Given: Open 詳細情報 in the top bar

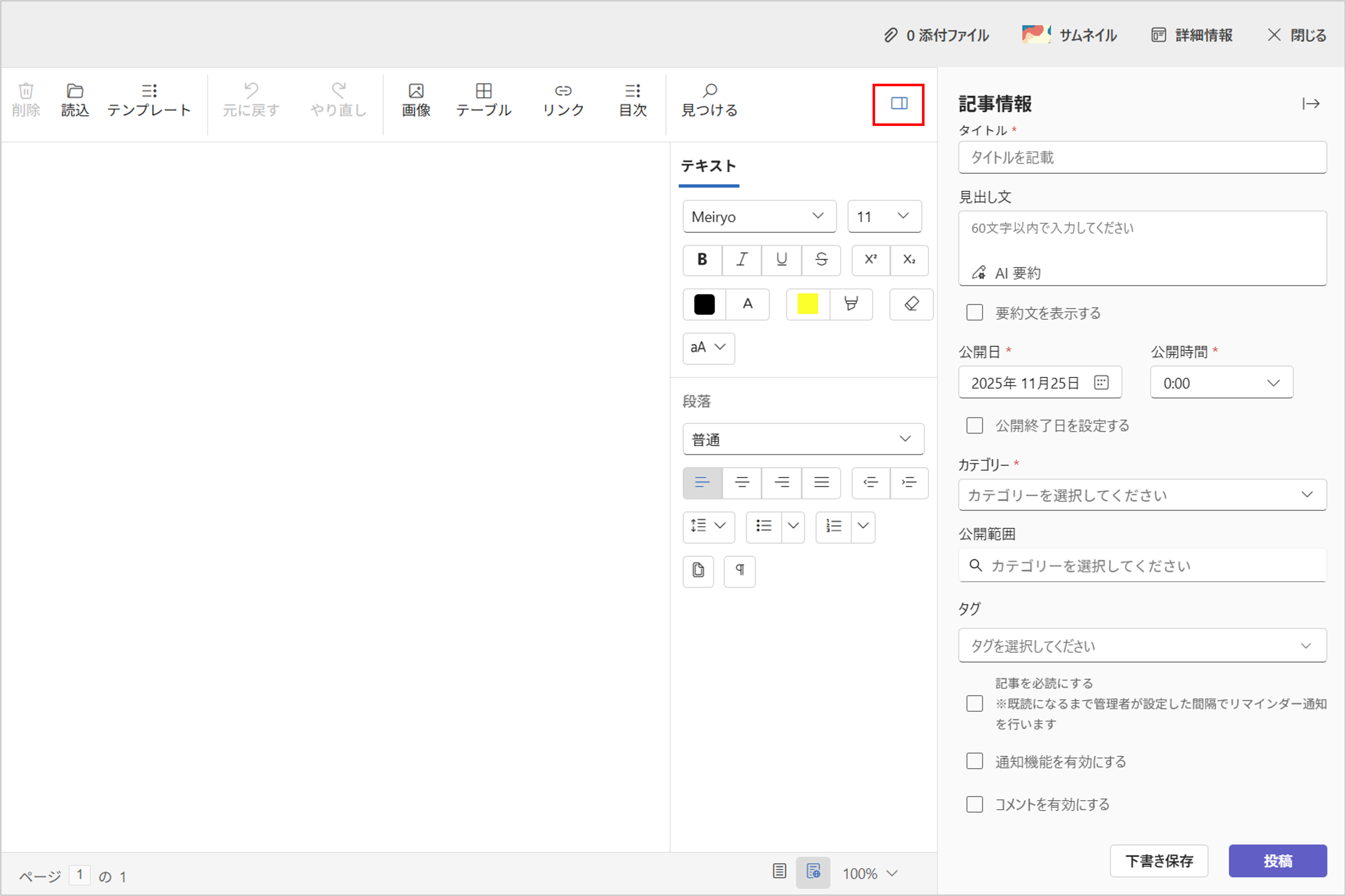Looking at the screenshot, I should click(x=1192, y=35).
